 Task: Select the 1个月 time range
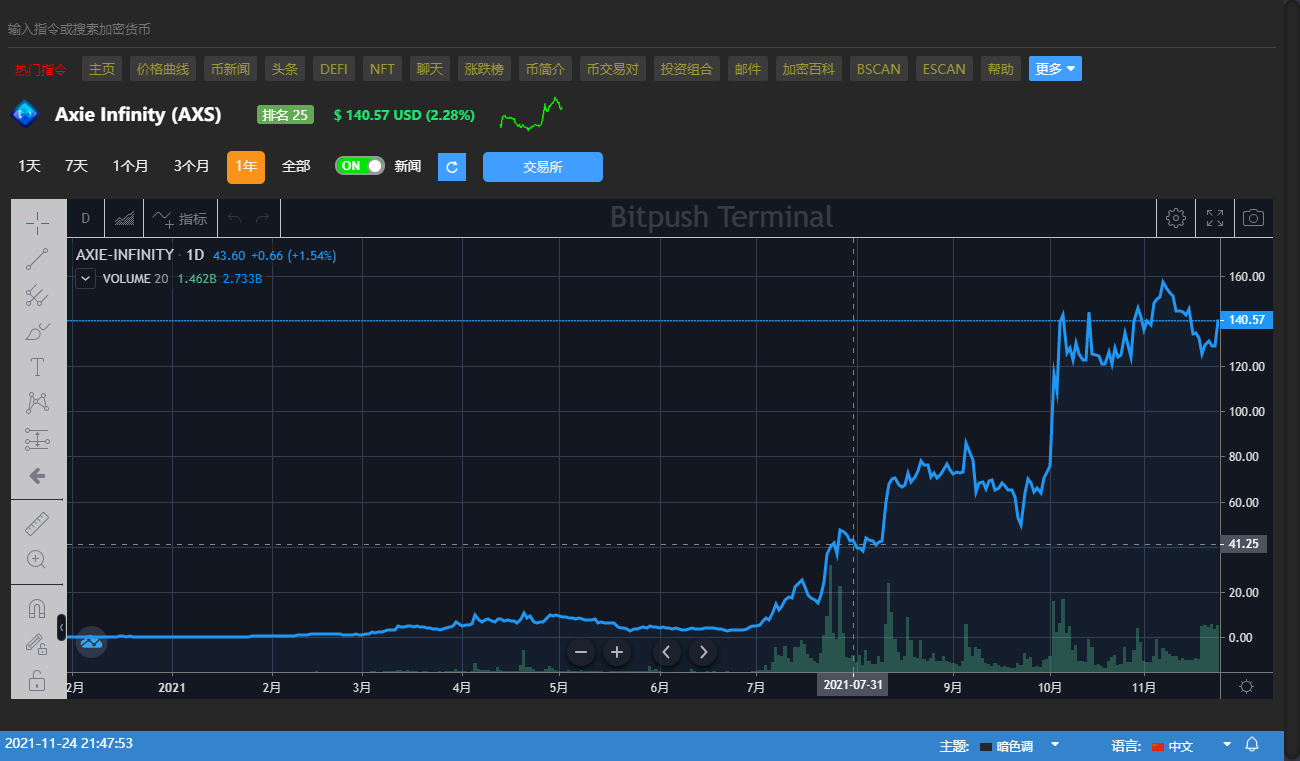pos(130,166)
